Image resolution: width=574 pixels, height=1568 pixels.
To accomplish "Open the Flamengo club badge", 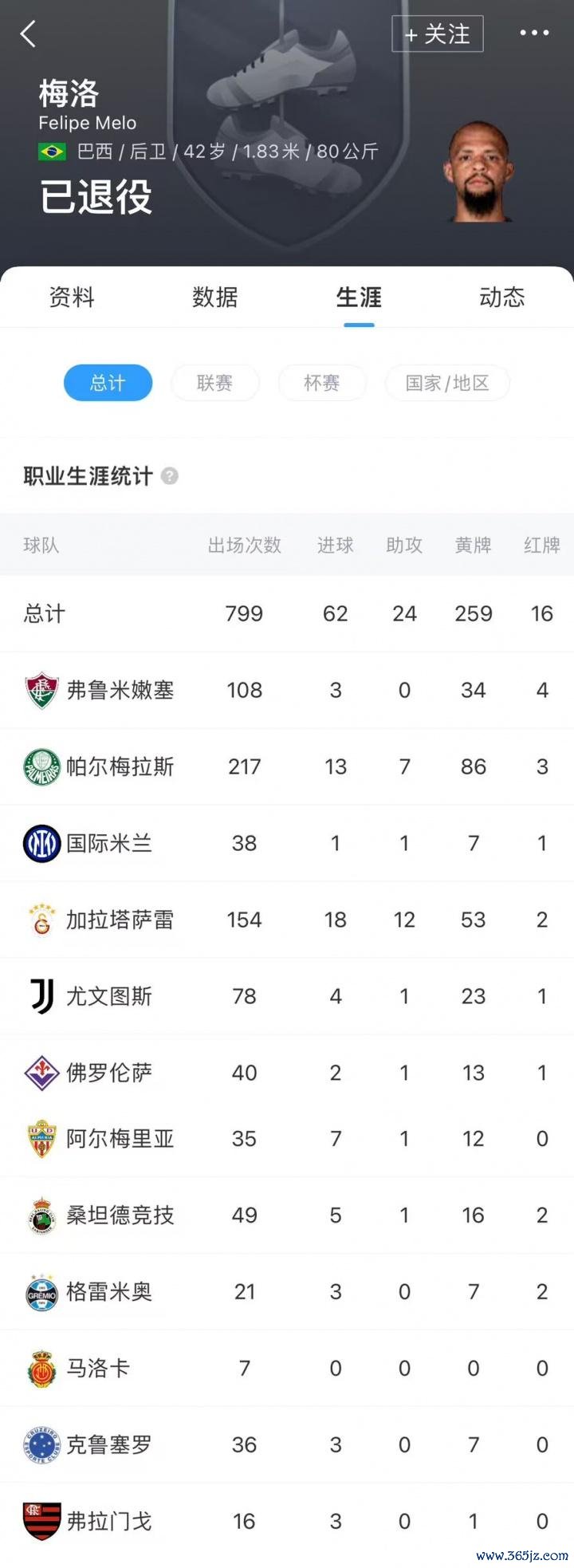I will (41, 1521).
